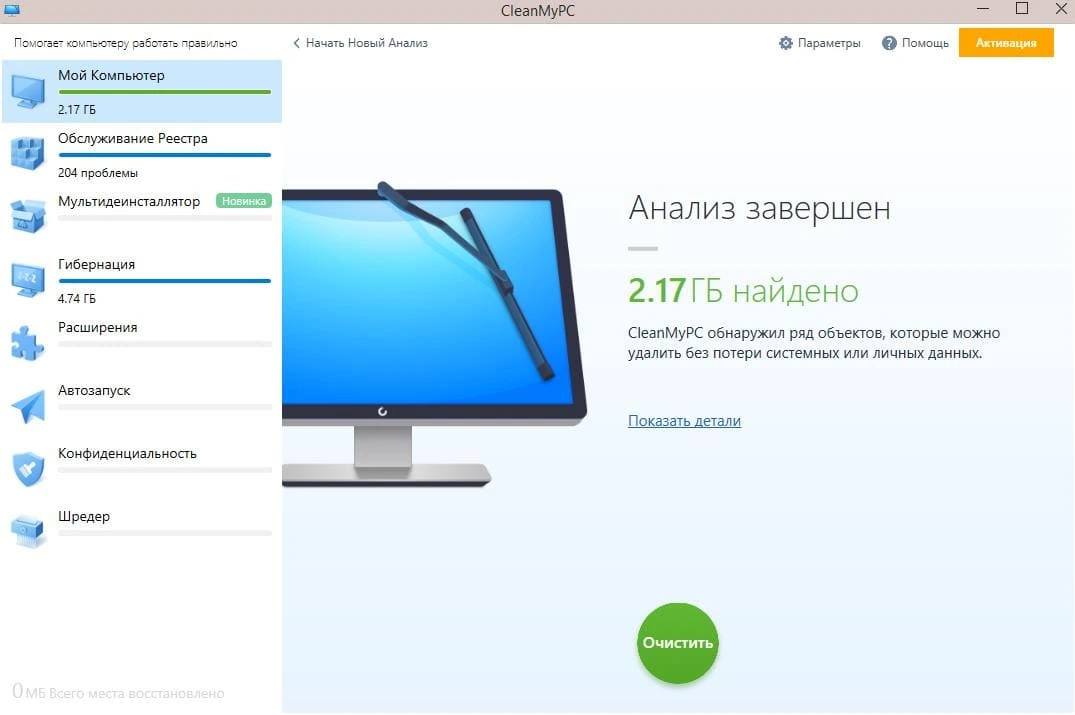Click the green Очистить button
Viewport: 1075px width, 715px height.
pos(678,643)
